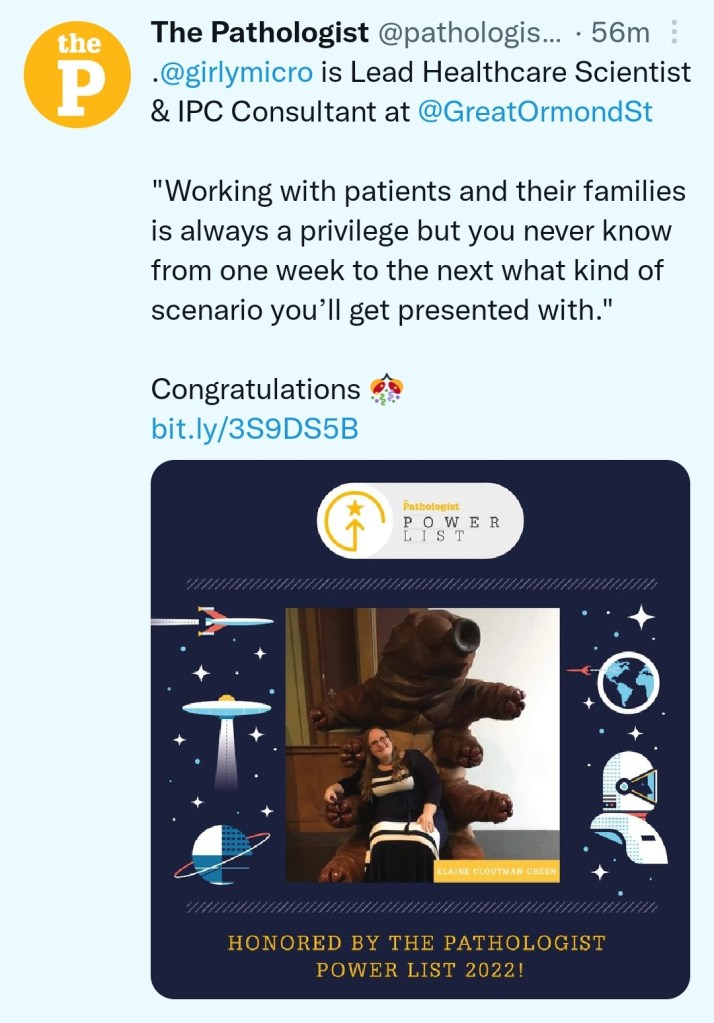Click the Power List logo badge
714x1023 pixels.
click(x=420, y=520)
